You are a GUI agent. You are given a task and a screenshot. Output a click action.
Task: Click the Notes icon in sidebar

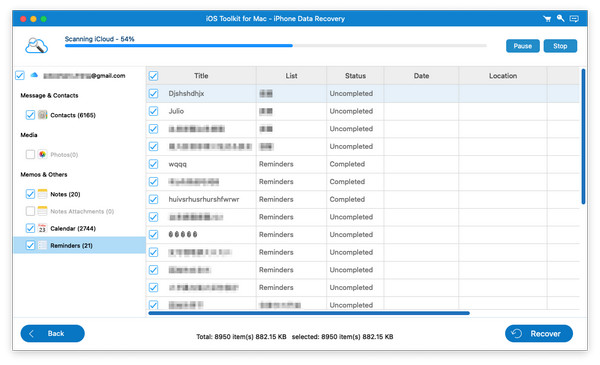pos(42,194)
